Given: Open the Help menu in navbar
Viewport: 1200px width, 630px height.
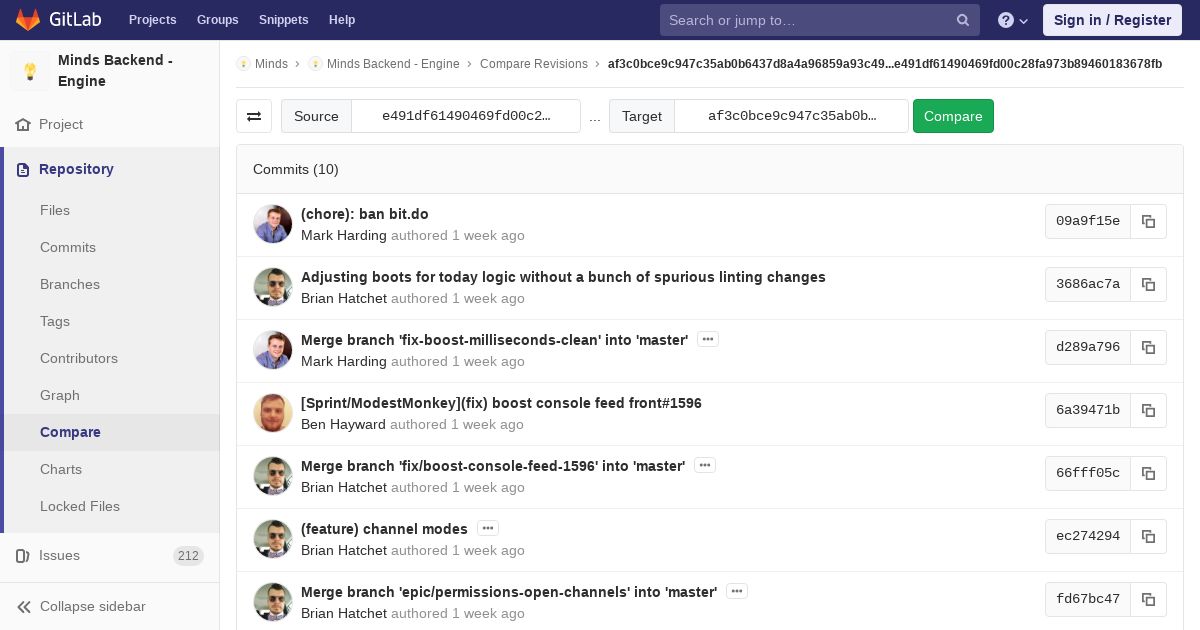Looking at the screenshot, I should [342, 20].
